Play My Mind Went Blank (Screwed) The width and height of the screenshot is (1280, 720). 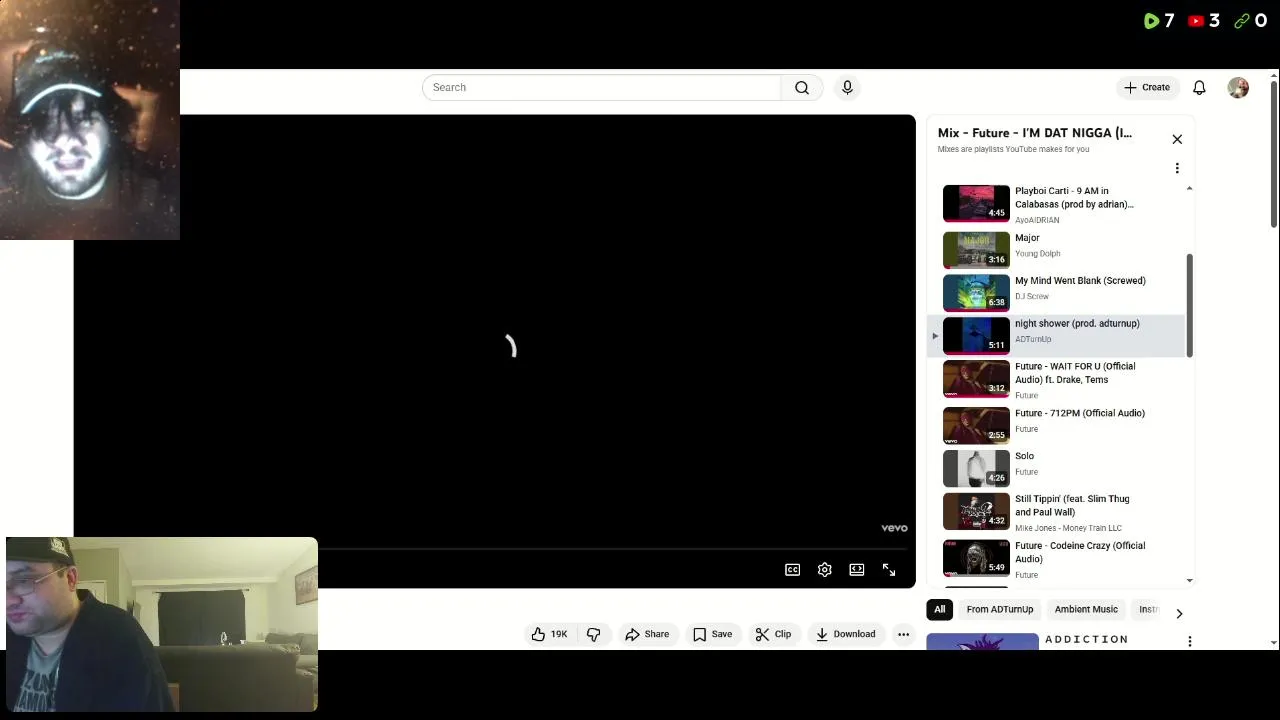[x=1056, y=292]
